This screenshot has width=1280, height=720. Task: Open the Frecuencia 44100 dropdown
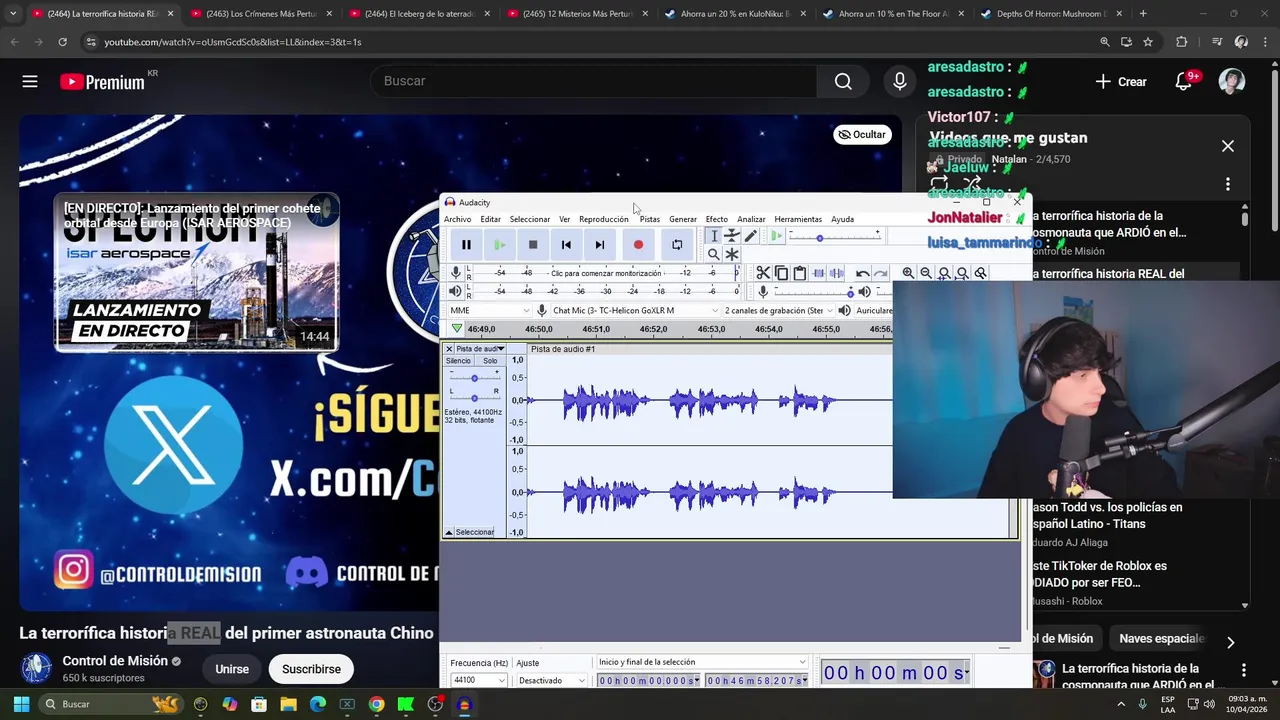click(x=479, y=680)
